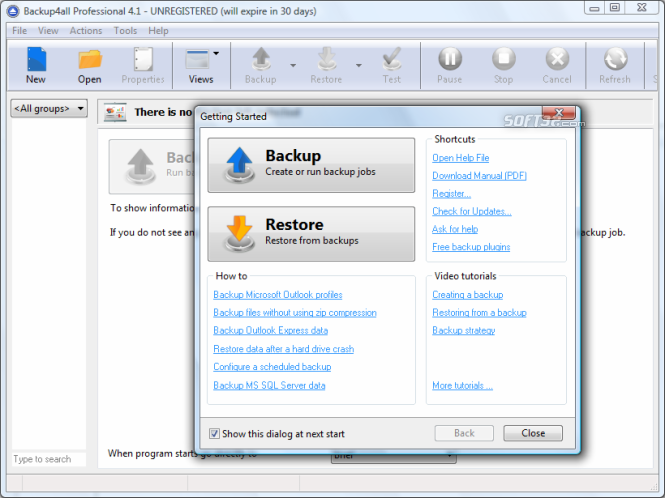
Task: Open 'Restore data after a hard drive crash'
Action: pos(284,349)
